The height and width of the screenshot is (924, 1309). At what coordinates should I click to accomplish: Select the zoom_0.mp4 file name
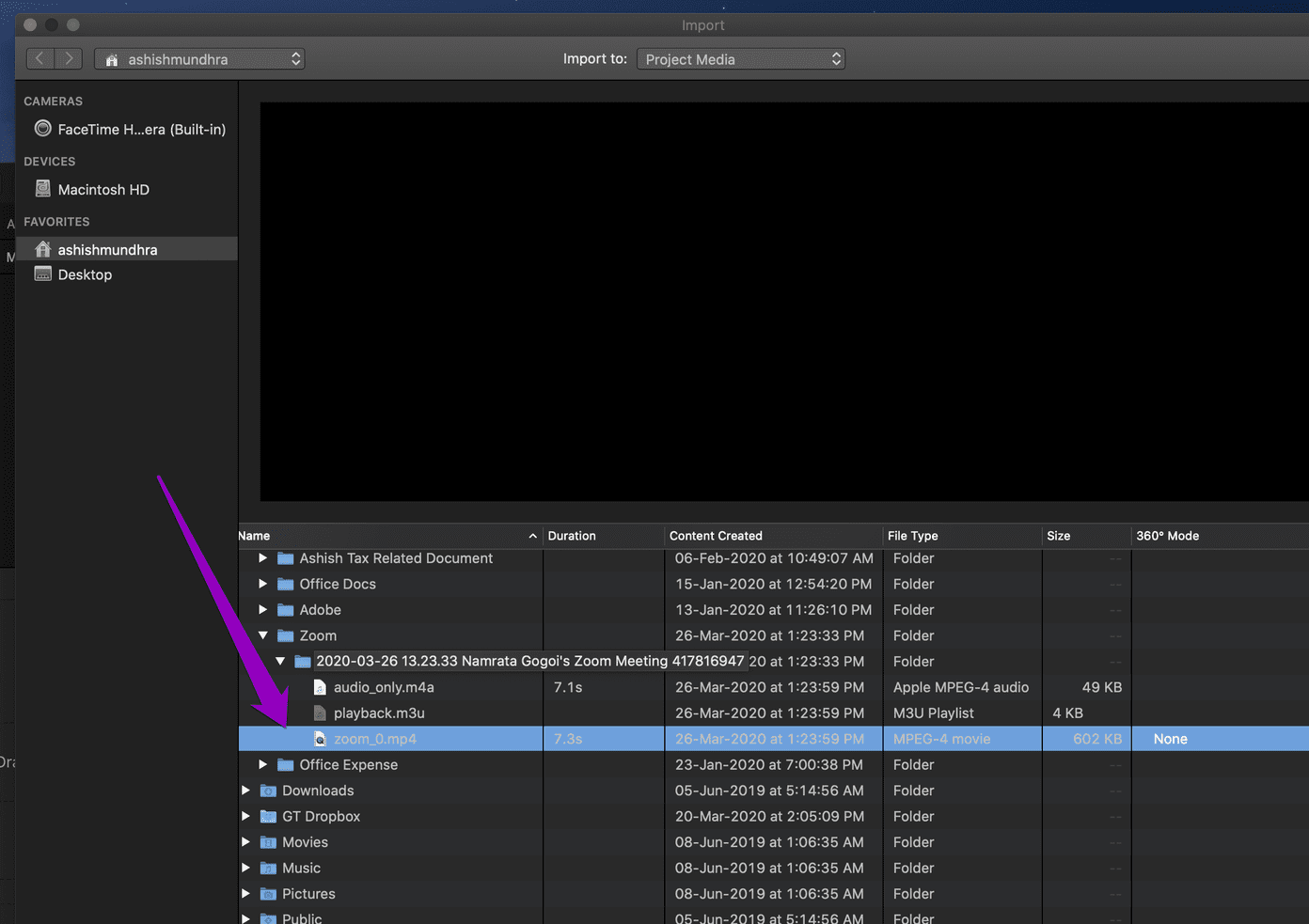[x=375, y=739]
